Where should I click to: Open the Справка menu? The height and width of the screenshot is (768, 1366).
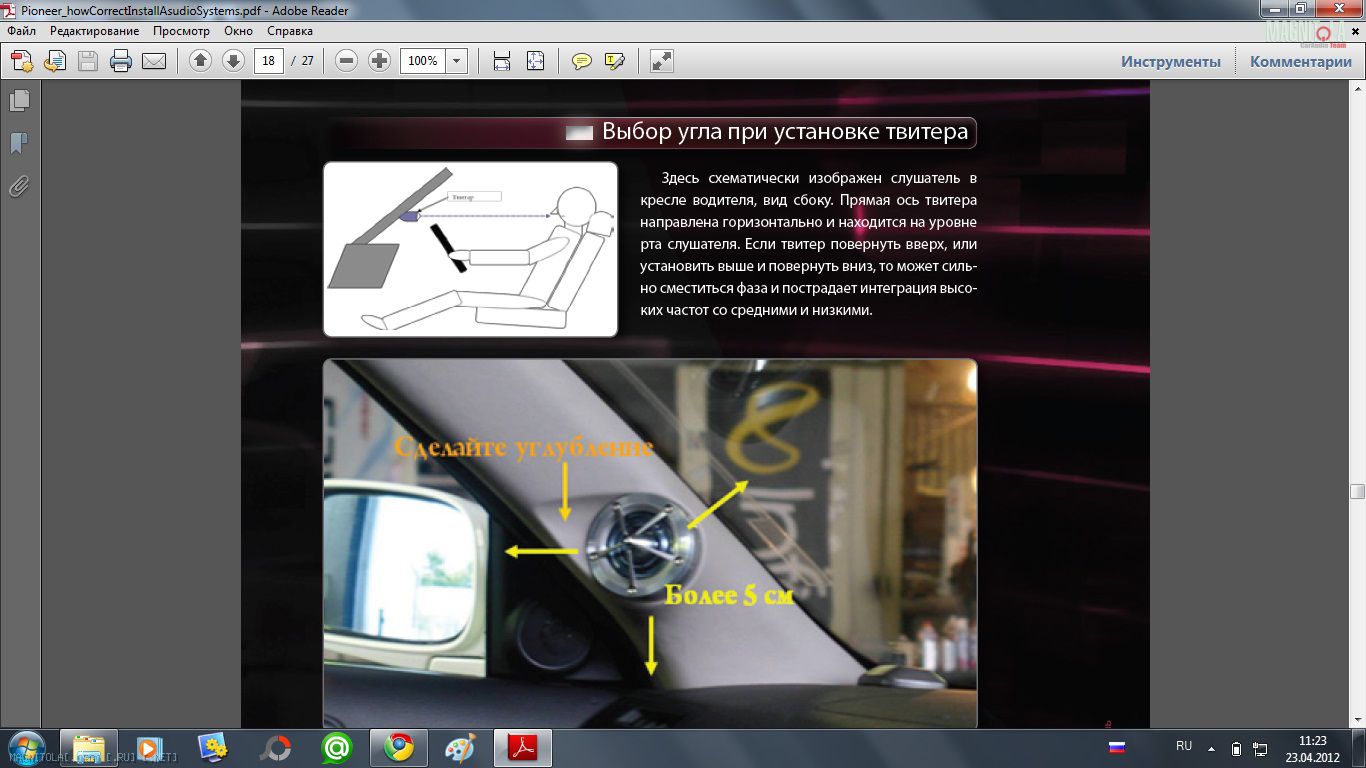click(290, 31)
